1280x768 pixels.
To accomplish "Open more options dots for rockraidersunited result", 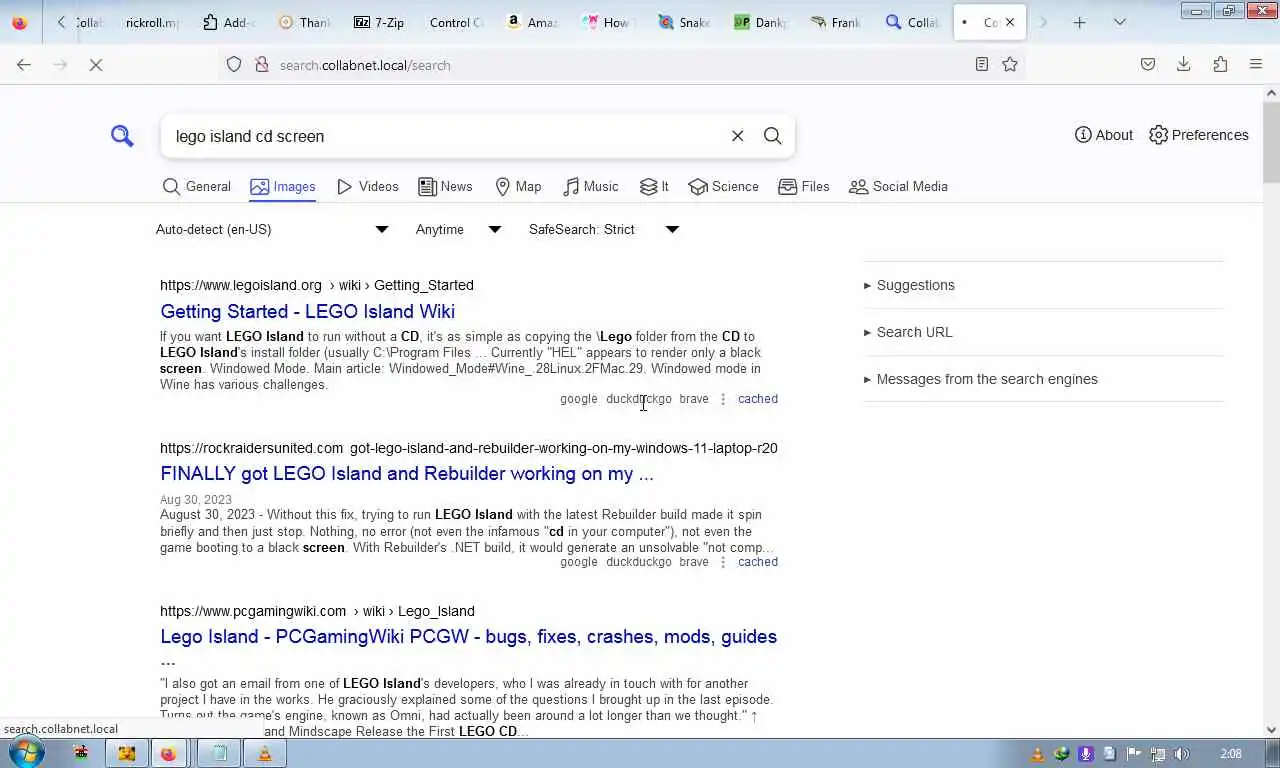I will 723,561.
